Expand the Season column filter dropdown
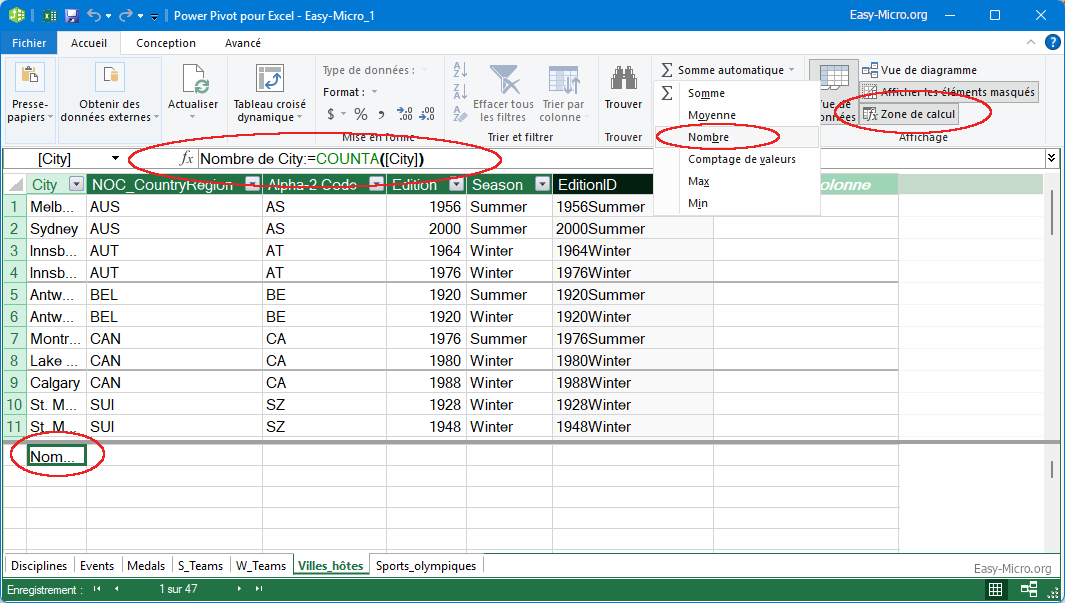Screen dimensions: 1065x603 [x=541, y=185]
